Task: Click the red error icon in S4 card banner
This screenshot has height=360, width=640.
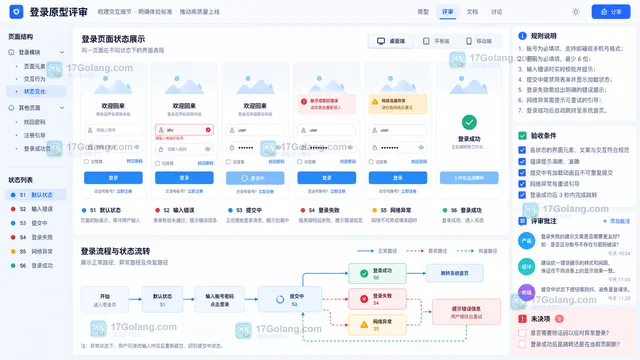Action: click(304, 101)
